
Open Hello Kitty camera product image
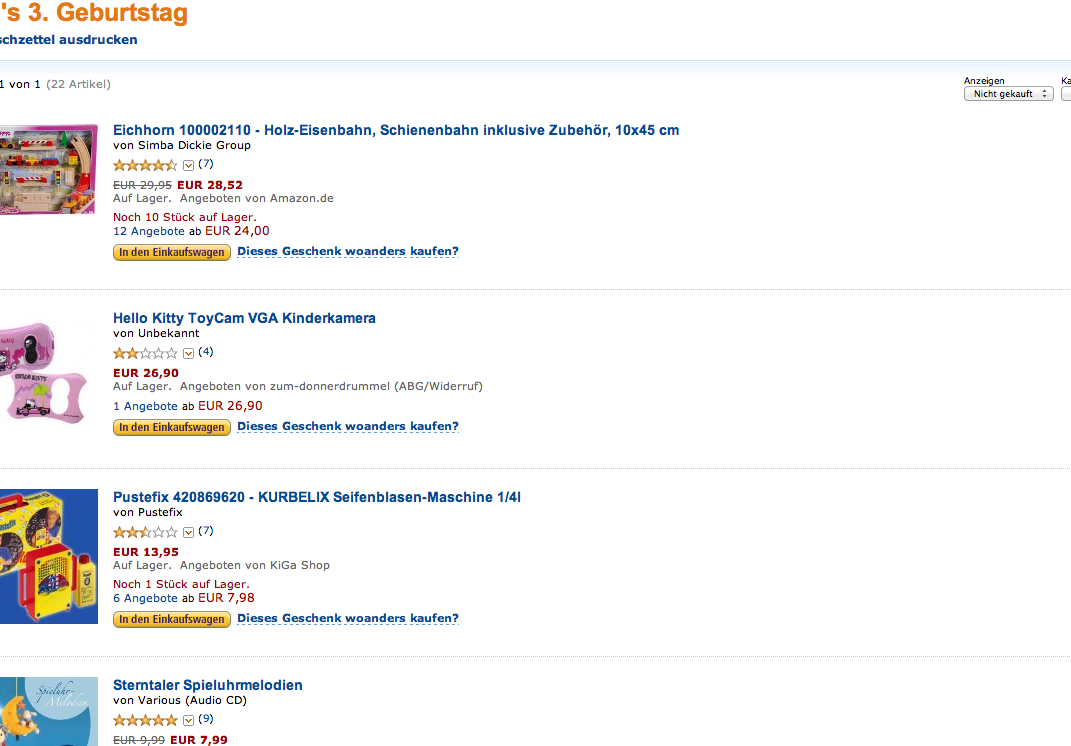click(x=45, y=372)
